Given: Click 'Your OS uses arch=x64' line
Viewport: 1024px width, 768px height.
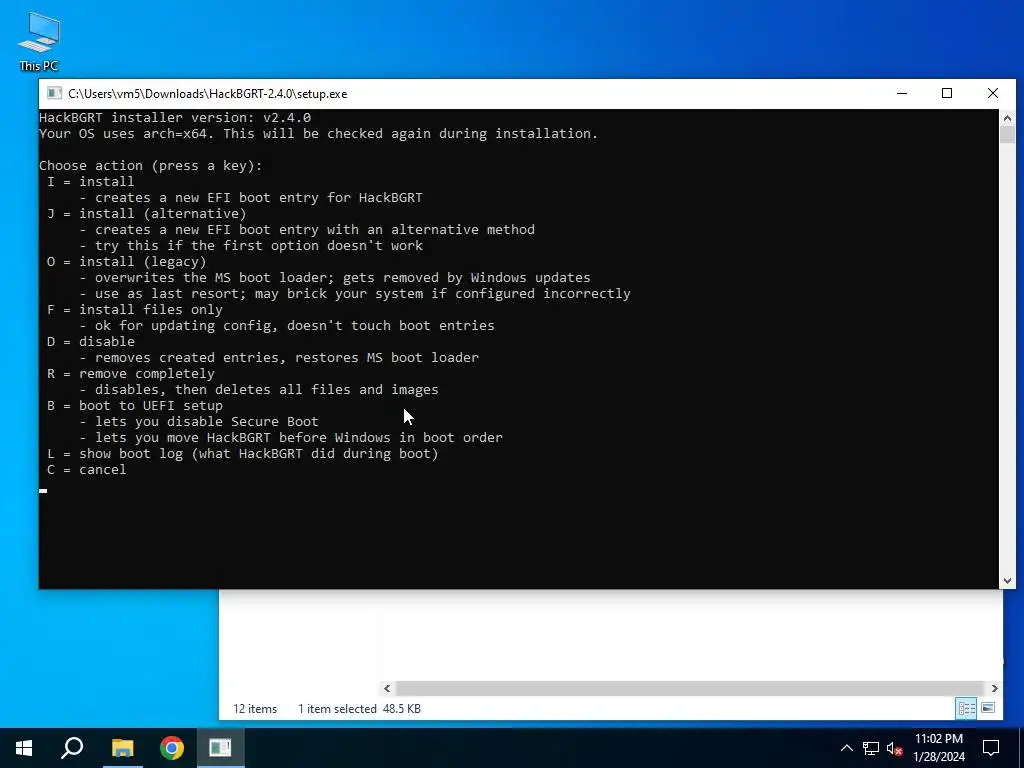Looking at the screenshot, I should [318, 133].
